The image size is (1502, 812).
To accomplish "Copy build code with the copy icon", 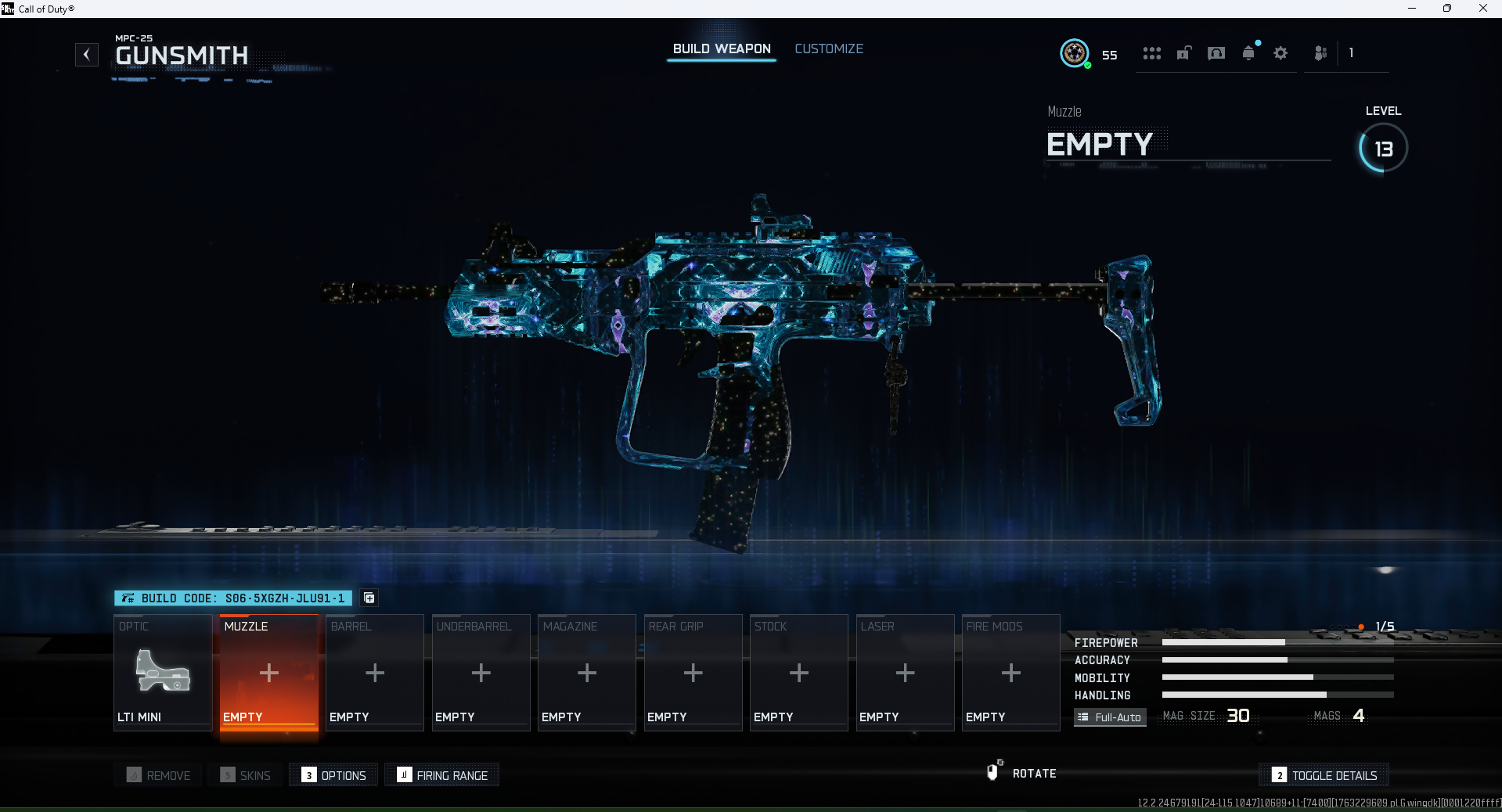I will click(369, 598).
